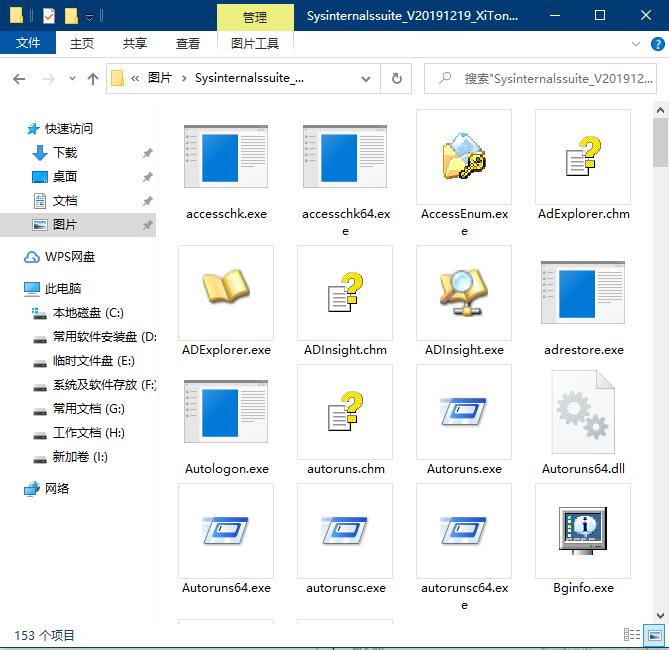This screenshot has width=669, height=650.
Task: Select the Autologon.exe file icon
Action: click(x=226, y=411)
